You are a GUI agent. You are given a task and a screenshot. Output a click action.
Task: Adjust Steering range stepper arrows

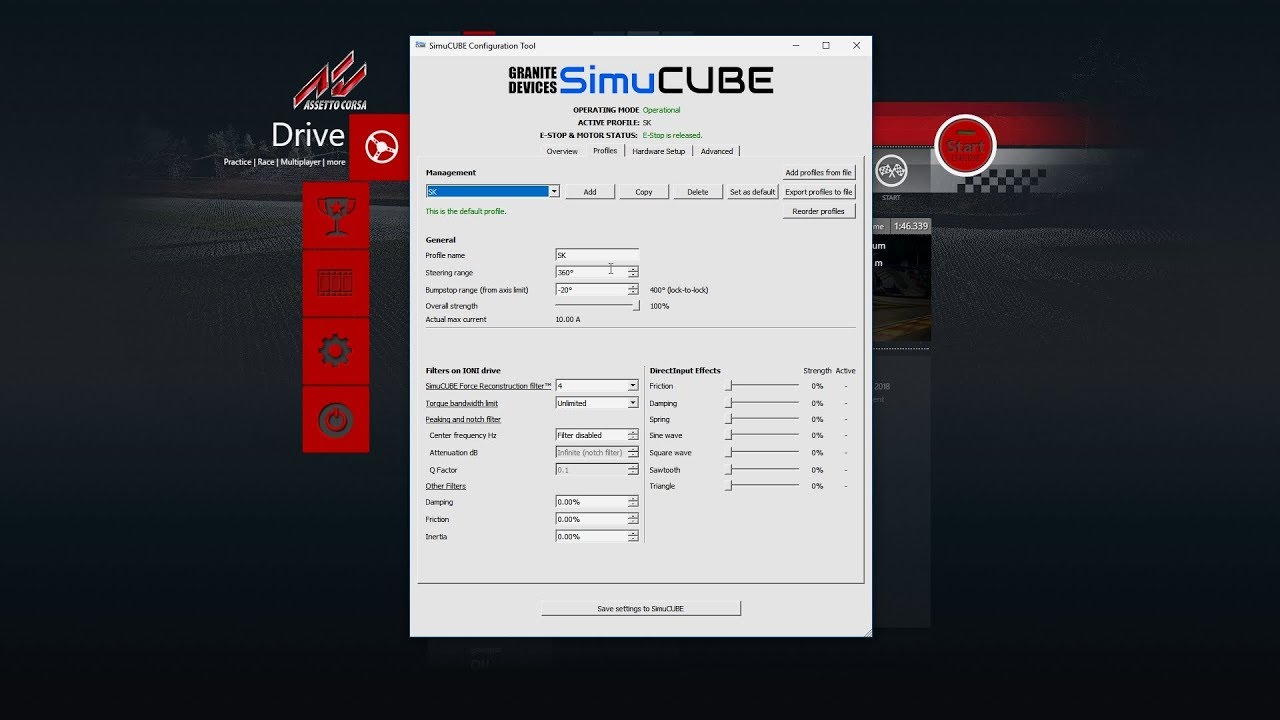tap(634, 272)
